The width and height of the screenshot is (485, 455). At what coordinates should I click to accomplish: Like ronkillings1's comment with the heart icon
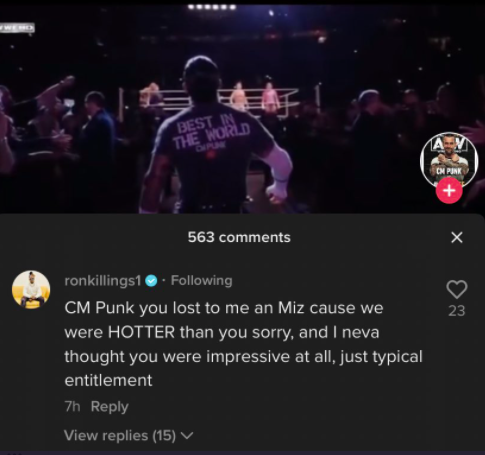click(457, 289)
